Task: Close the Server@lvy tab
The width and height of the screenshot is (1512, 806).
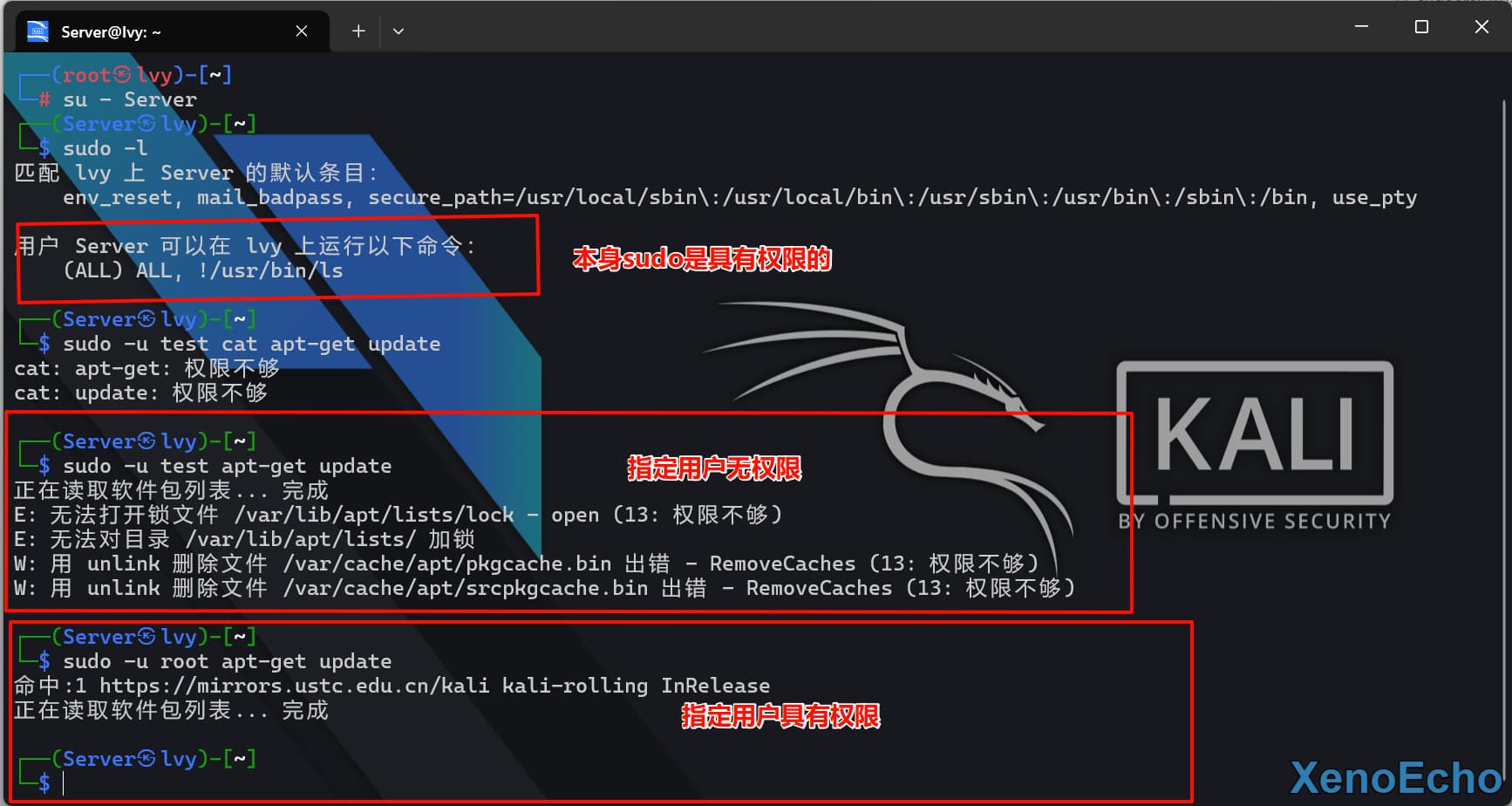Action: coord(302,31)
